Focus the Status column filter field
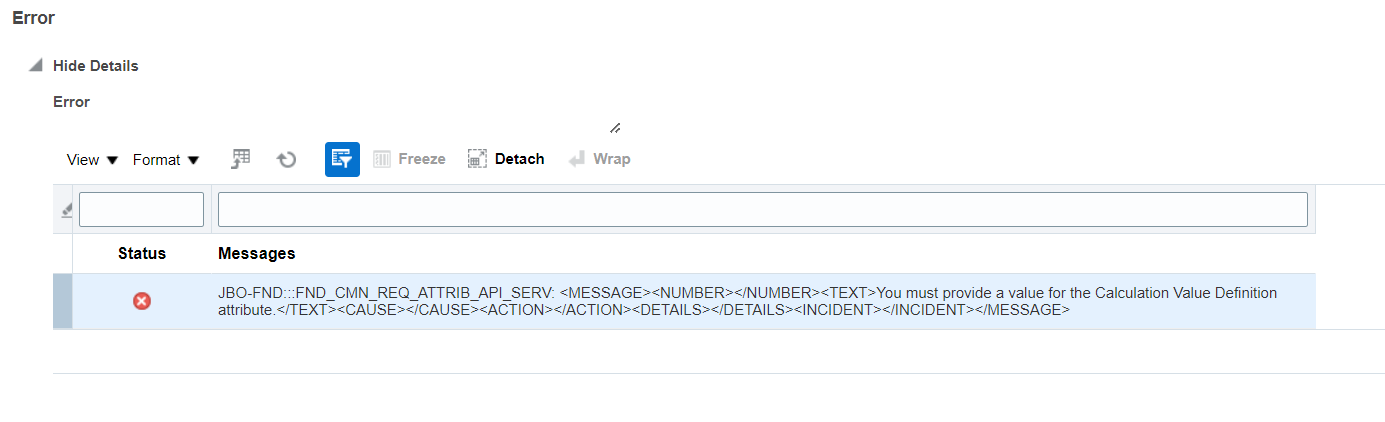1385x422 pixels. pos(141,209)
